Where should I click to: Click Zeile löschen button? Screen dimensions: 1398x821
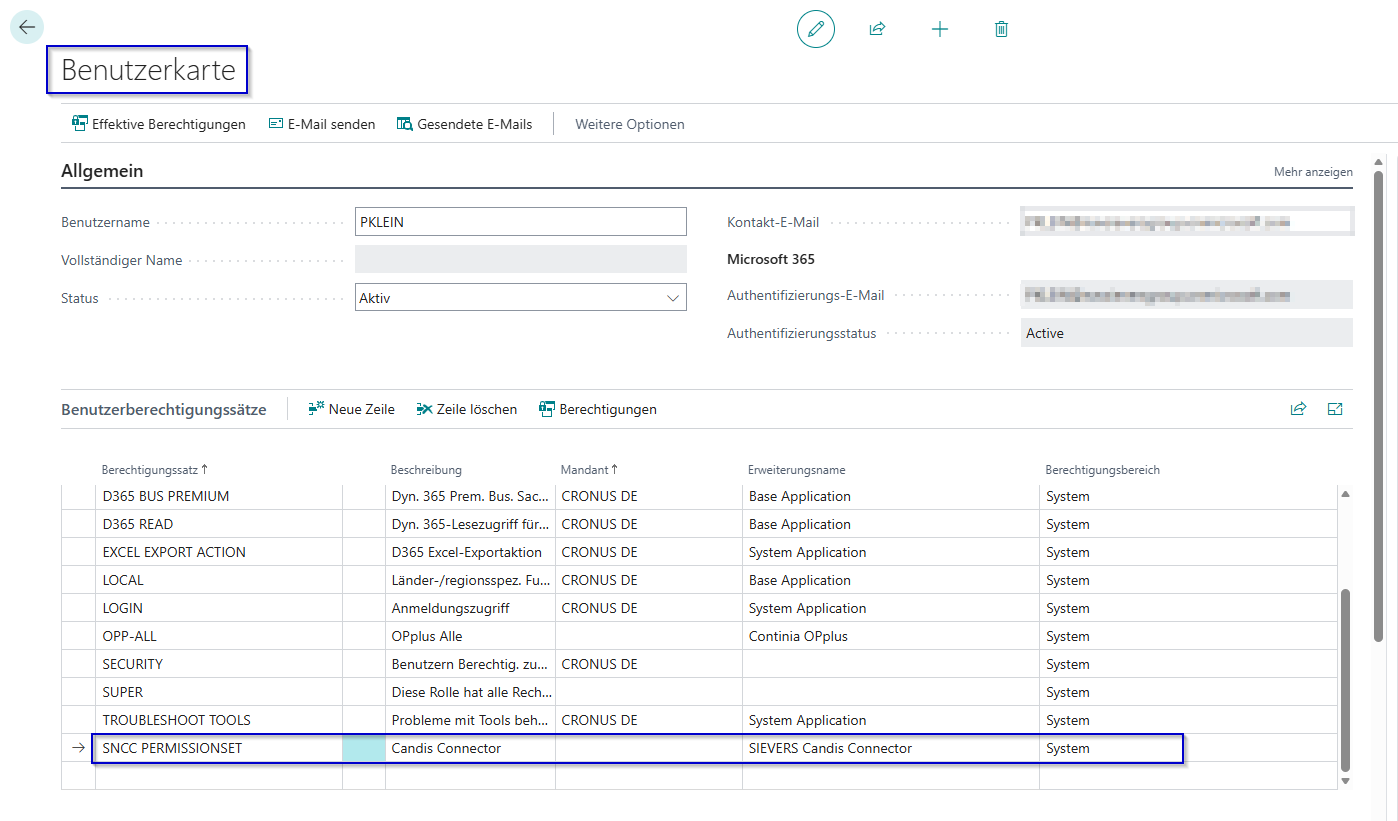[466, 409]
